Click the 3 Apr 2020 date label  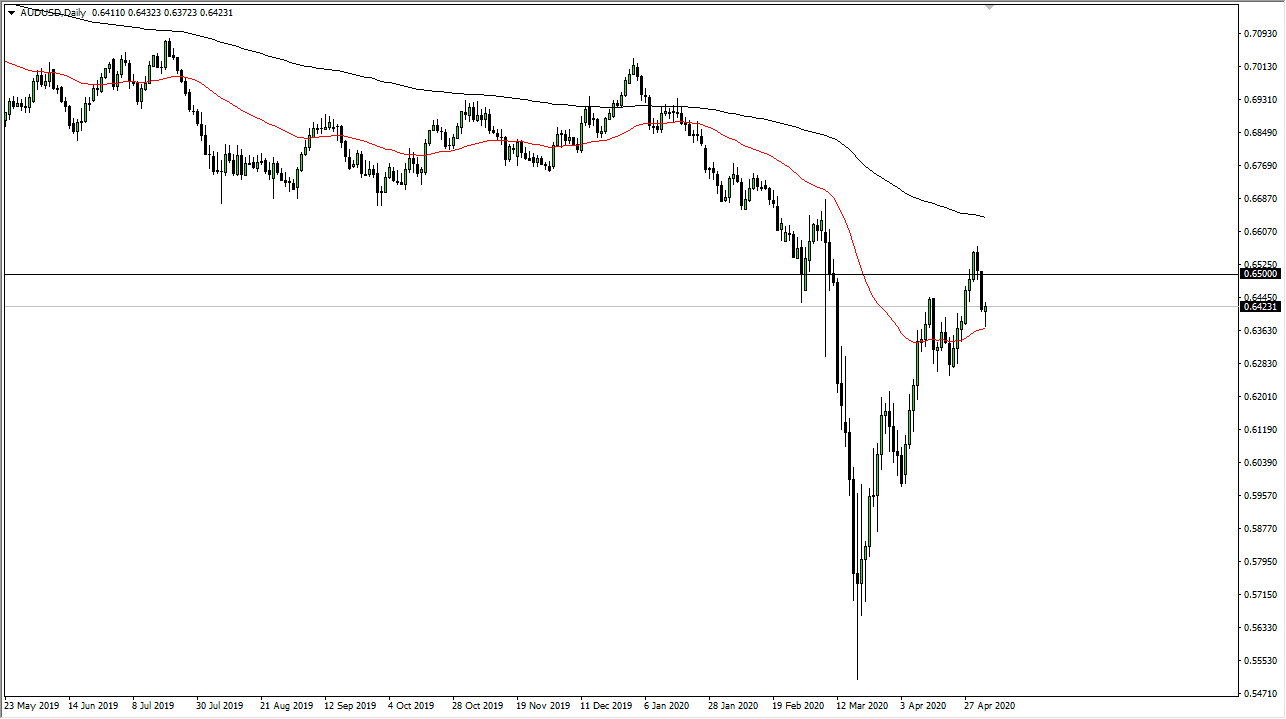[x=921, y=705]
